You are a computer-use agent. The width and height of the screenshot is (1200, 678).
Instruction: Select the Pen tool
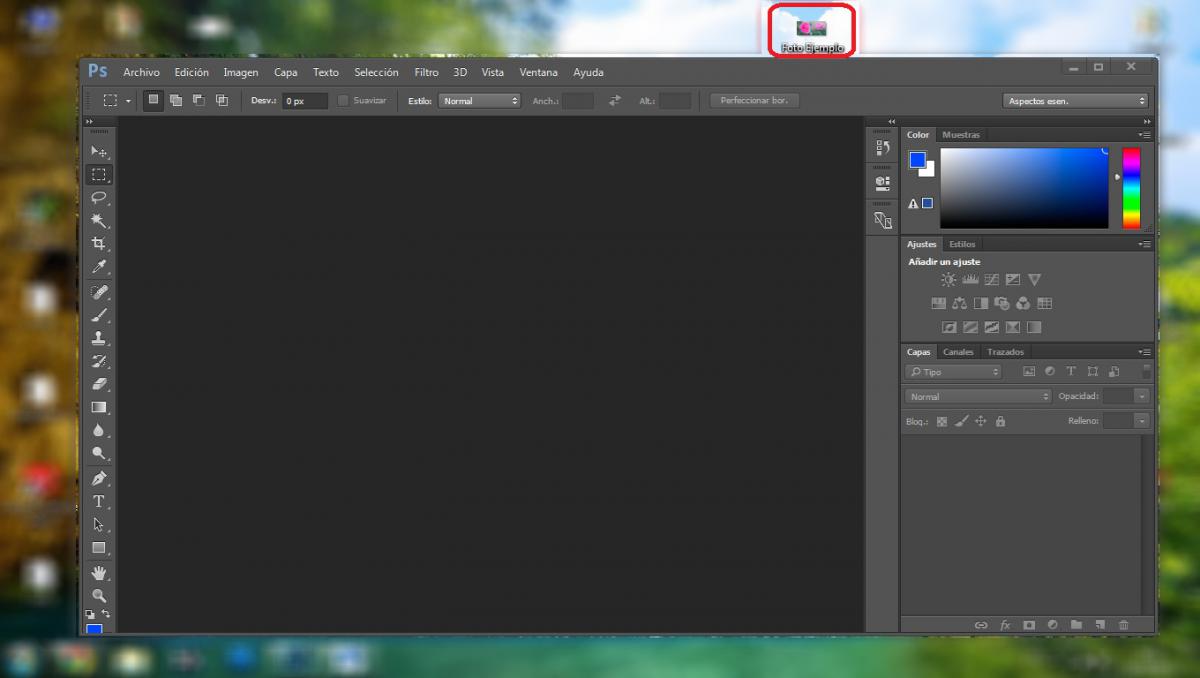pyautogui.click(x=99, y=478)
